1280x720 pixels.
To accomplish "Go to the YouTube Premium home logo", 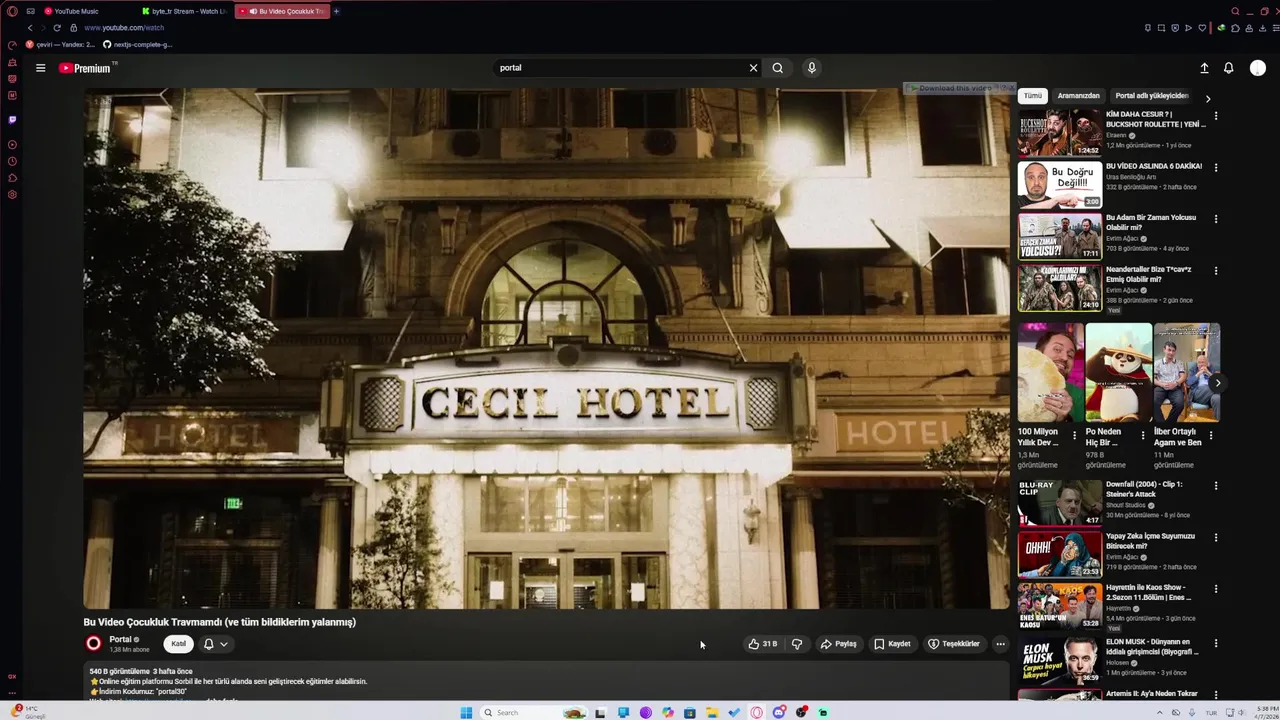I will click(x=84, y=68).
